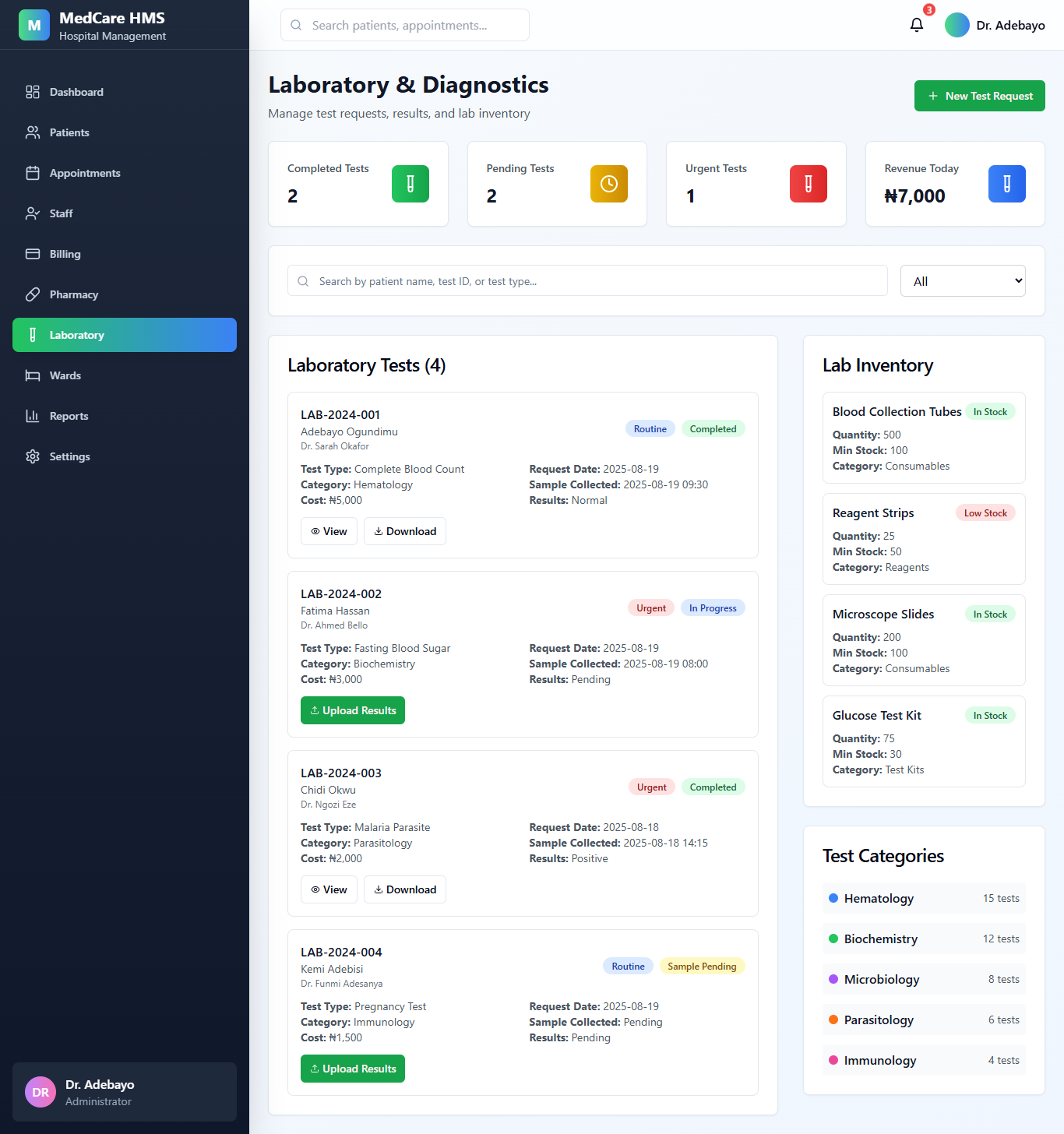Click the yellow Pending Tests clock icon
Viewport: 1064px width, 1134px height.
tap(608, 184)
